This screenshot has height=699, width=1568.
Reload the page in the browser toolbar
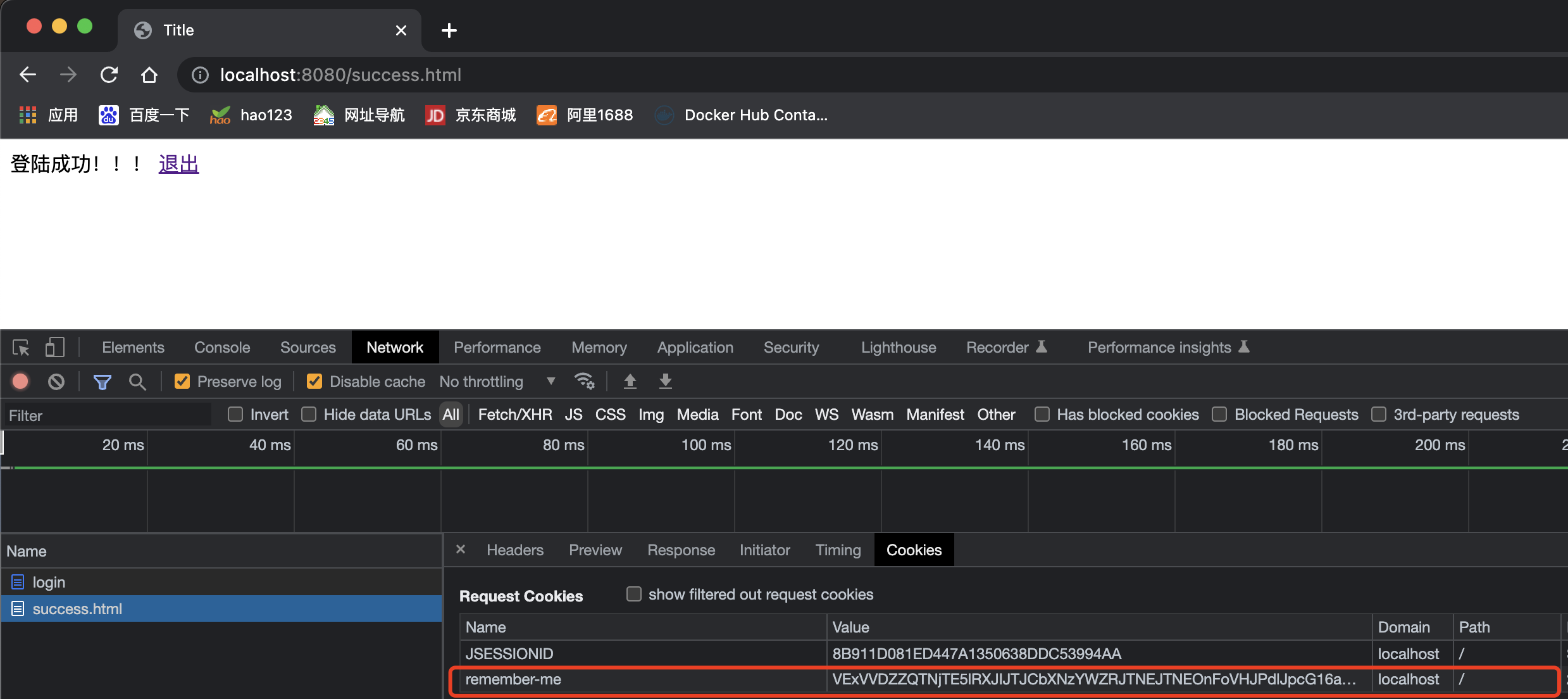pyautogui.click(x=109, y=75)
